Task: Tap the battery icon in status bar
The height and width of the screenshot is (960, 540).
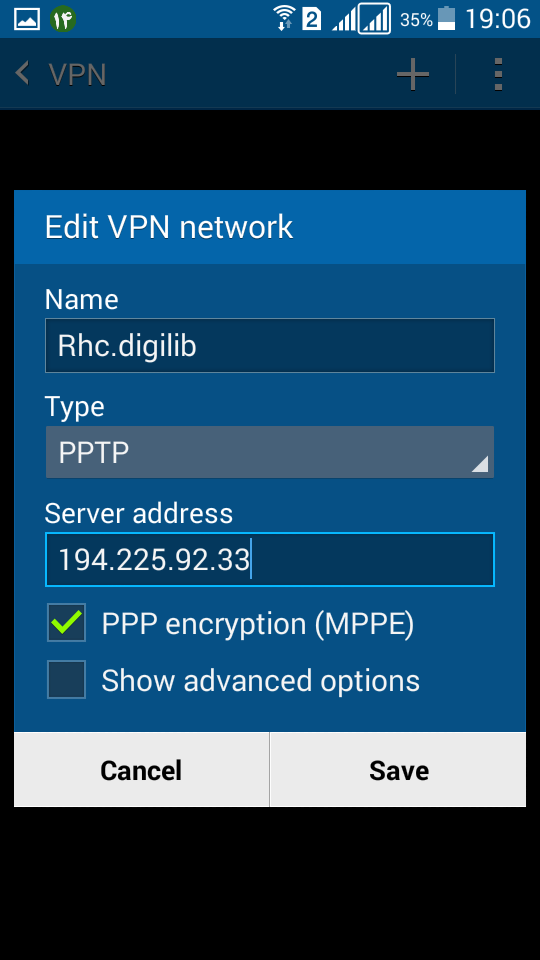Action: 446,18
